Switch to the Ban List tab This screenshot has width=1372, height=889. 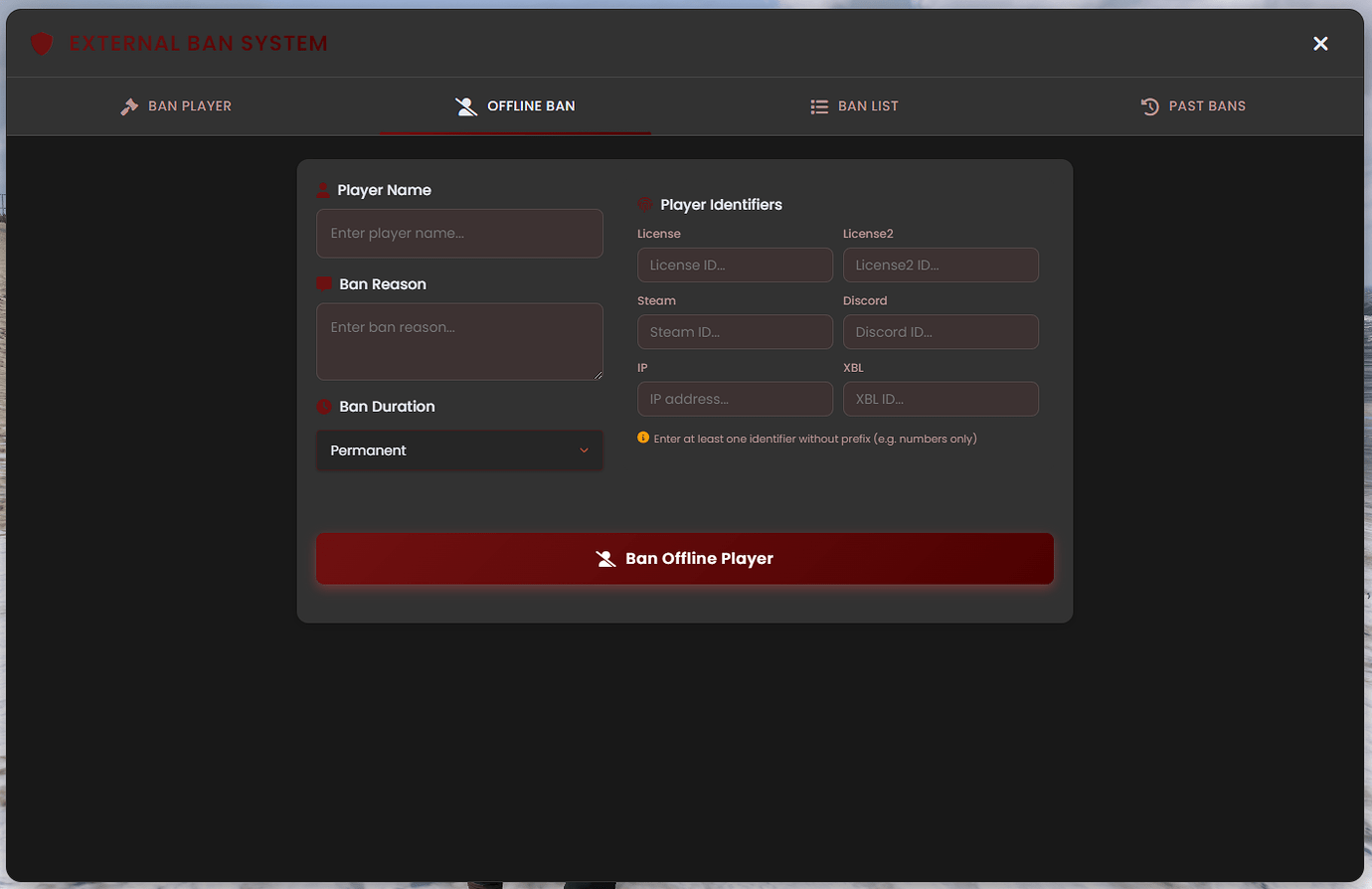854,105
